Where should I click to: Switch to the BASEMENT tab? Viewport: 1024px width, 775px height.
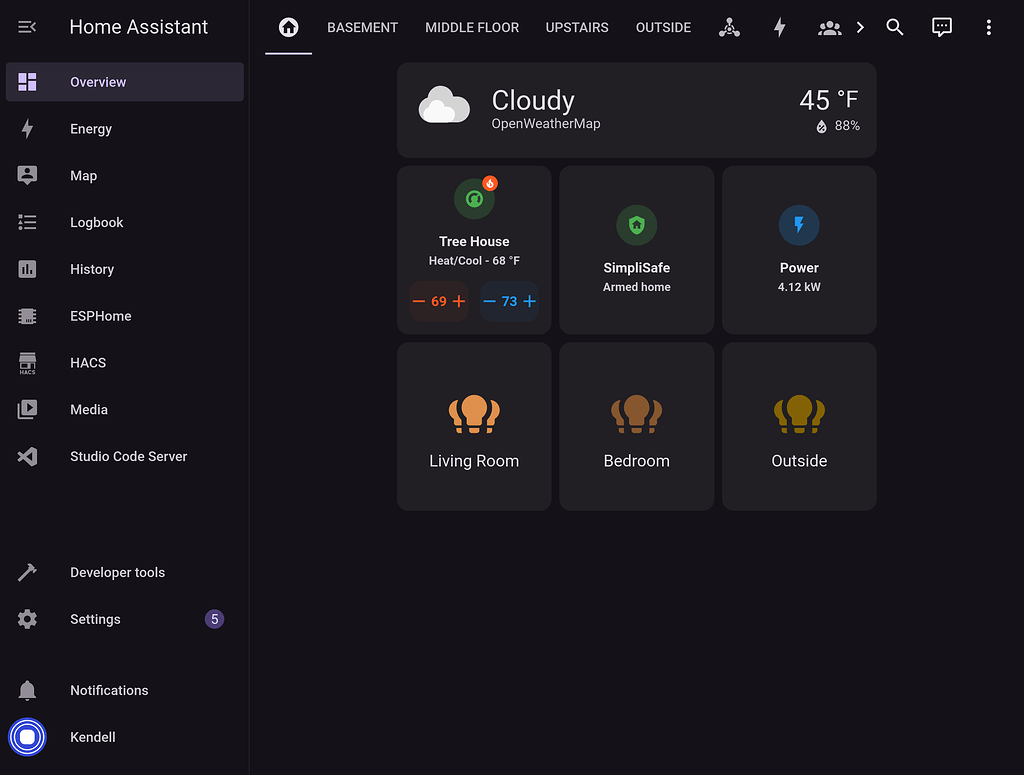point(362,27)
